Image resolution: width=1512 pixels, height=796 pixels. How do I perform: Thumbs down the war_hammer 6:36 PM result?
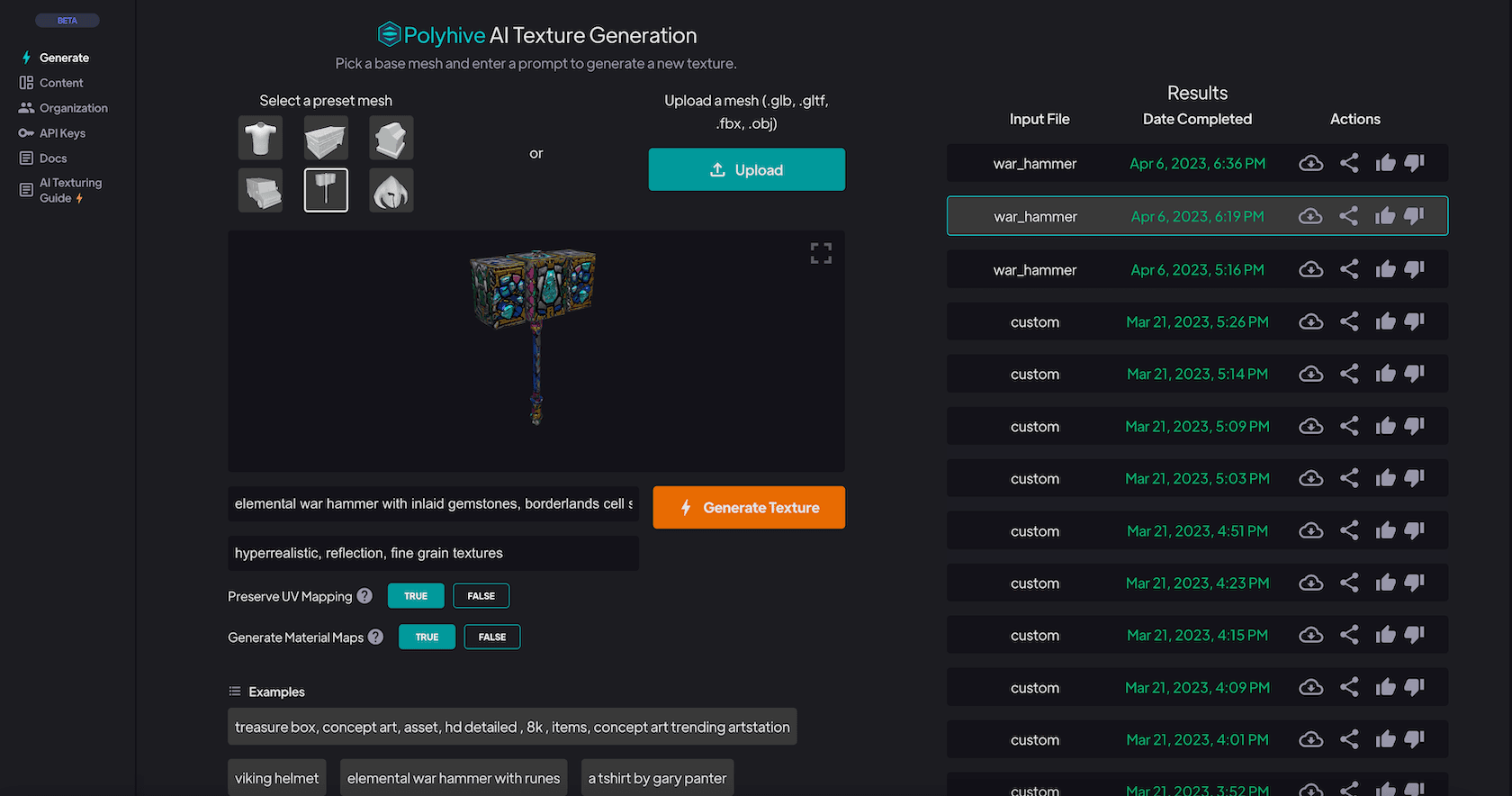coord(1415,163)
